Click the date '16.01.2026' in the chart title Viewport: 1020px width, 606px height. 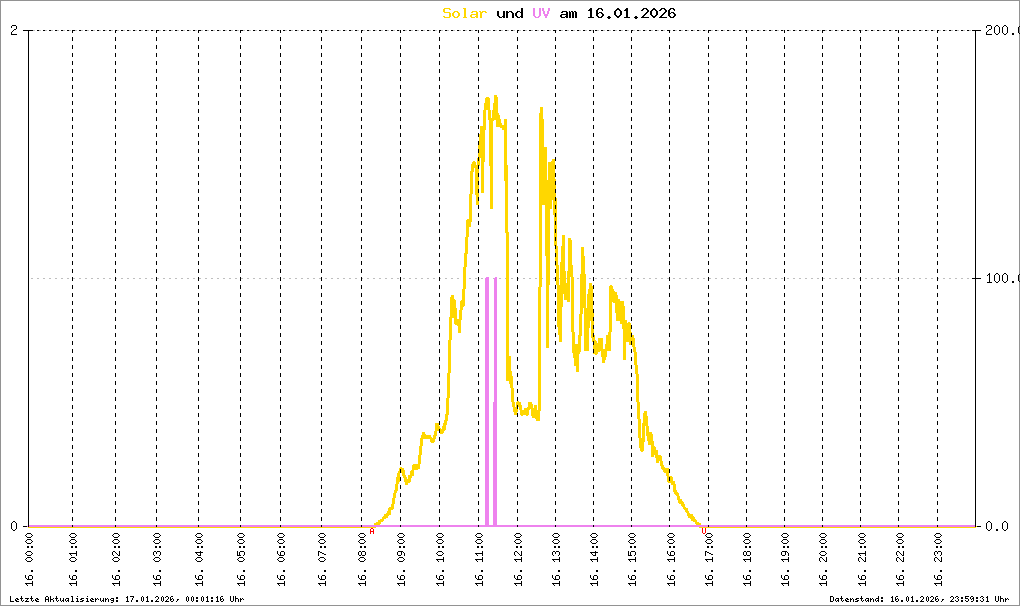tap(631, 13)
